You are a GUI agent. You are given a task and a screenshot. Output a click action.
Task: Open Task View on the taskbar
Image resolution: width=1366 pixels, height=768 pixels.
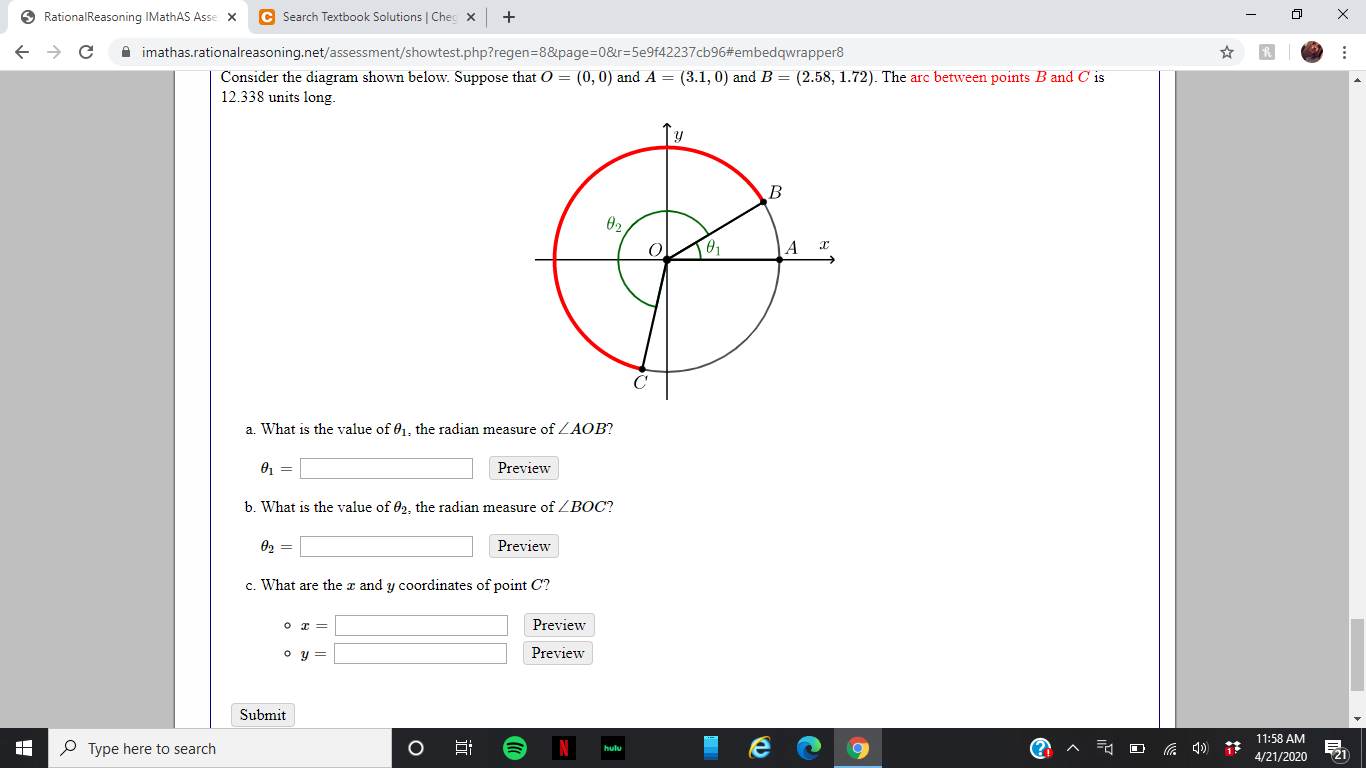(x=464, y=747)
